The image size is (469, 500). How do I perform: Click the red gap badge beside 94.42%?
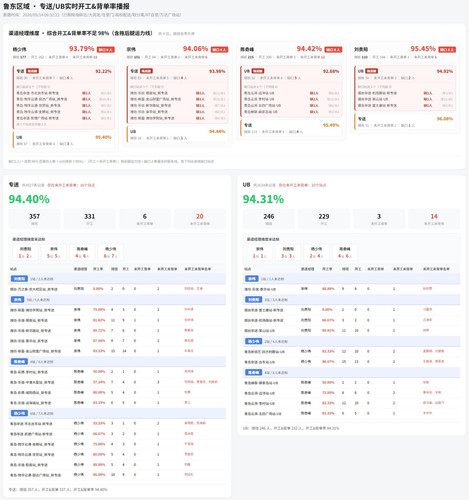tap(333, 50)
